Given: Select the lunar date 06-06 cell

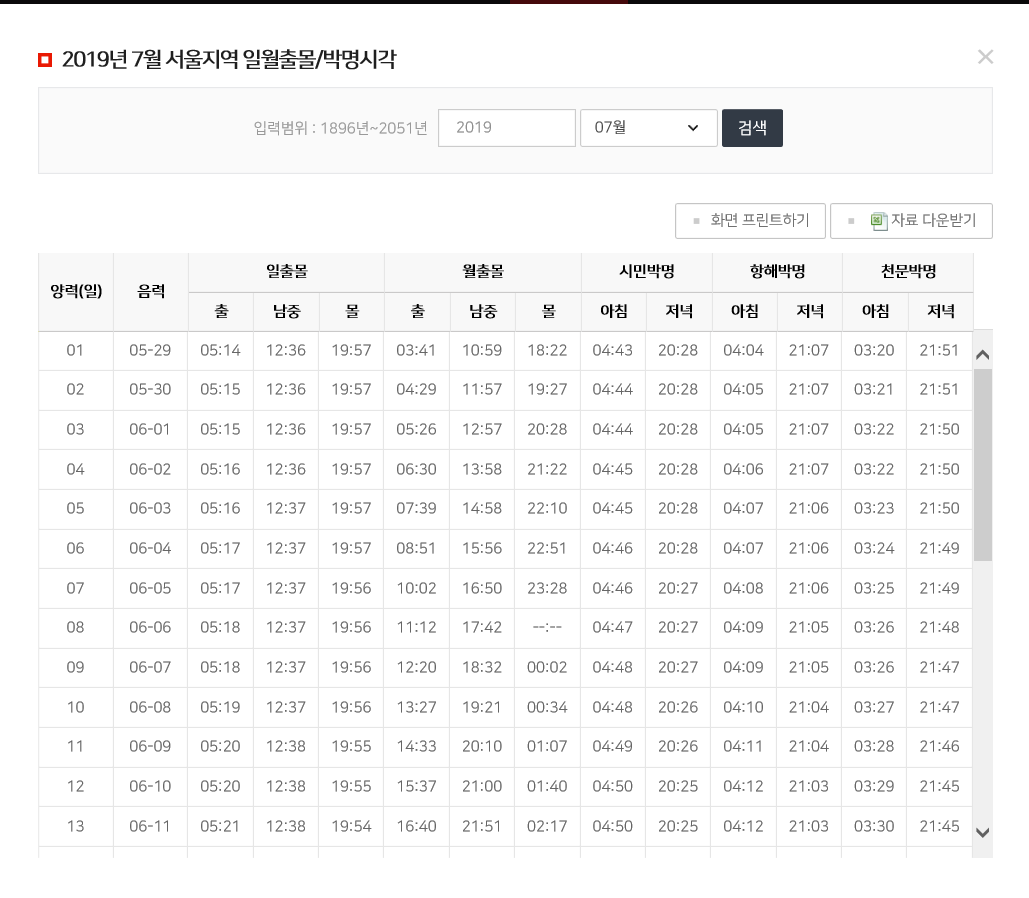Looking at the screenshot, I should 150,628.
